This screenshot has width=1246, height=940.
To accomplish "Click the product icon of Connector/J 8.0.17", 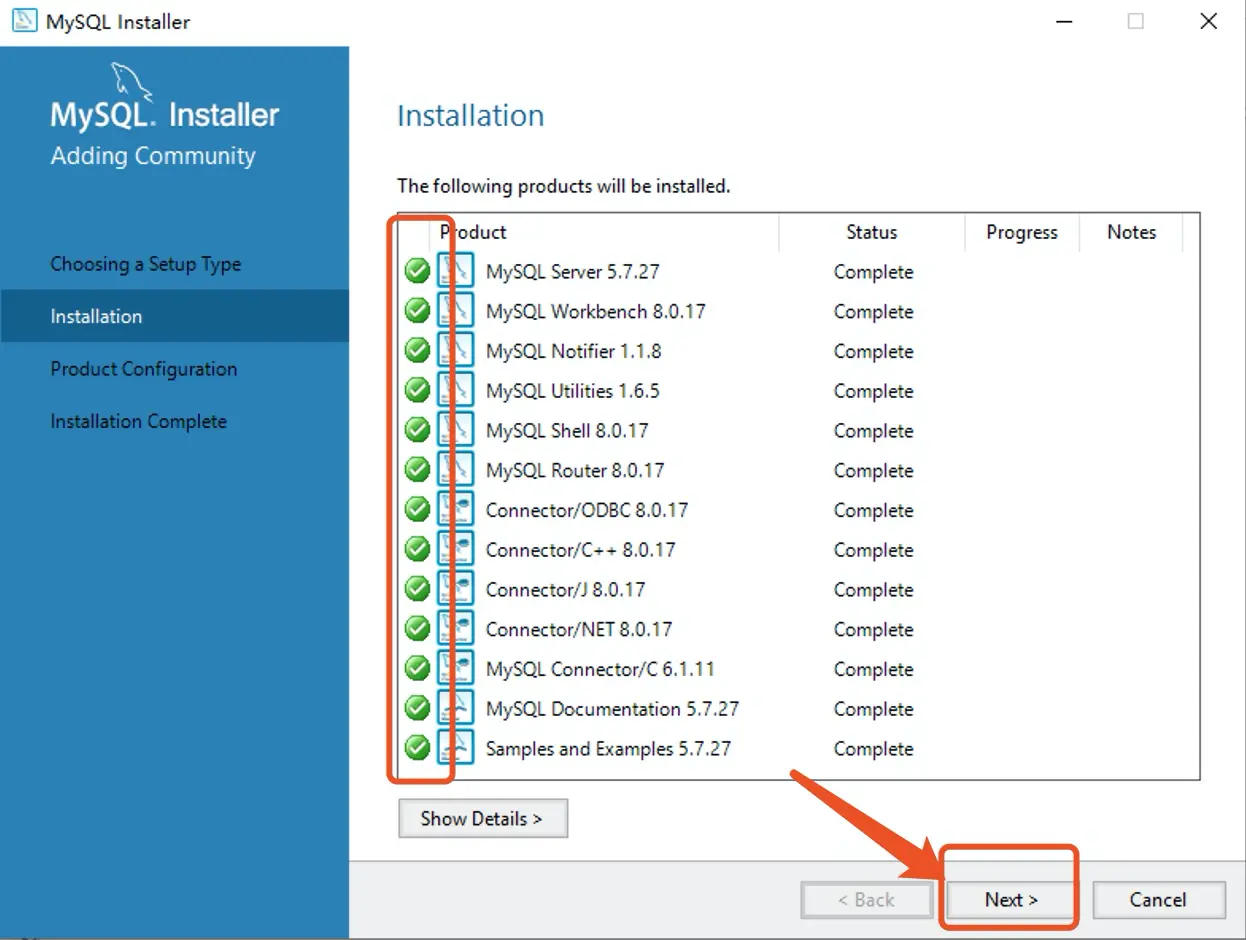I will tap(456, 589).
